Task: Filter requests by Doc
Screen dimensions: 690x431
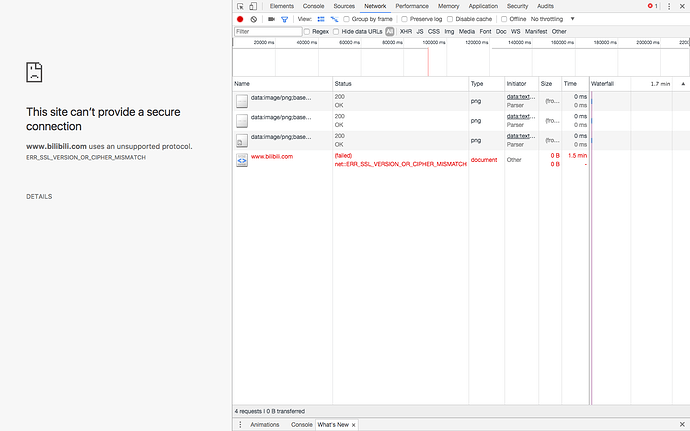Action: (501, 32)
